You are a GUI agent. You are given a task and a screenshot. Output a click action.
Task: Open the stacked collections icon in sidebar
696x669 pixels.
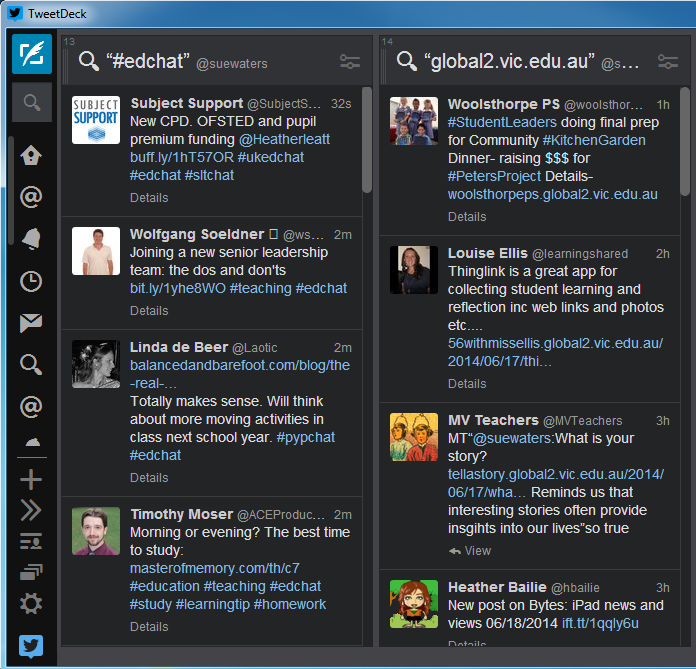[31, 572]
